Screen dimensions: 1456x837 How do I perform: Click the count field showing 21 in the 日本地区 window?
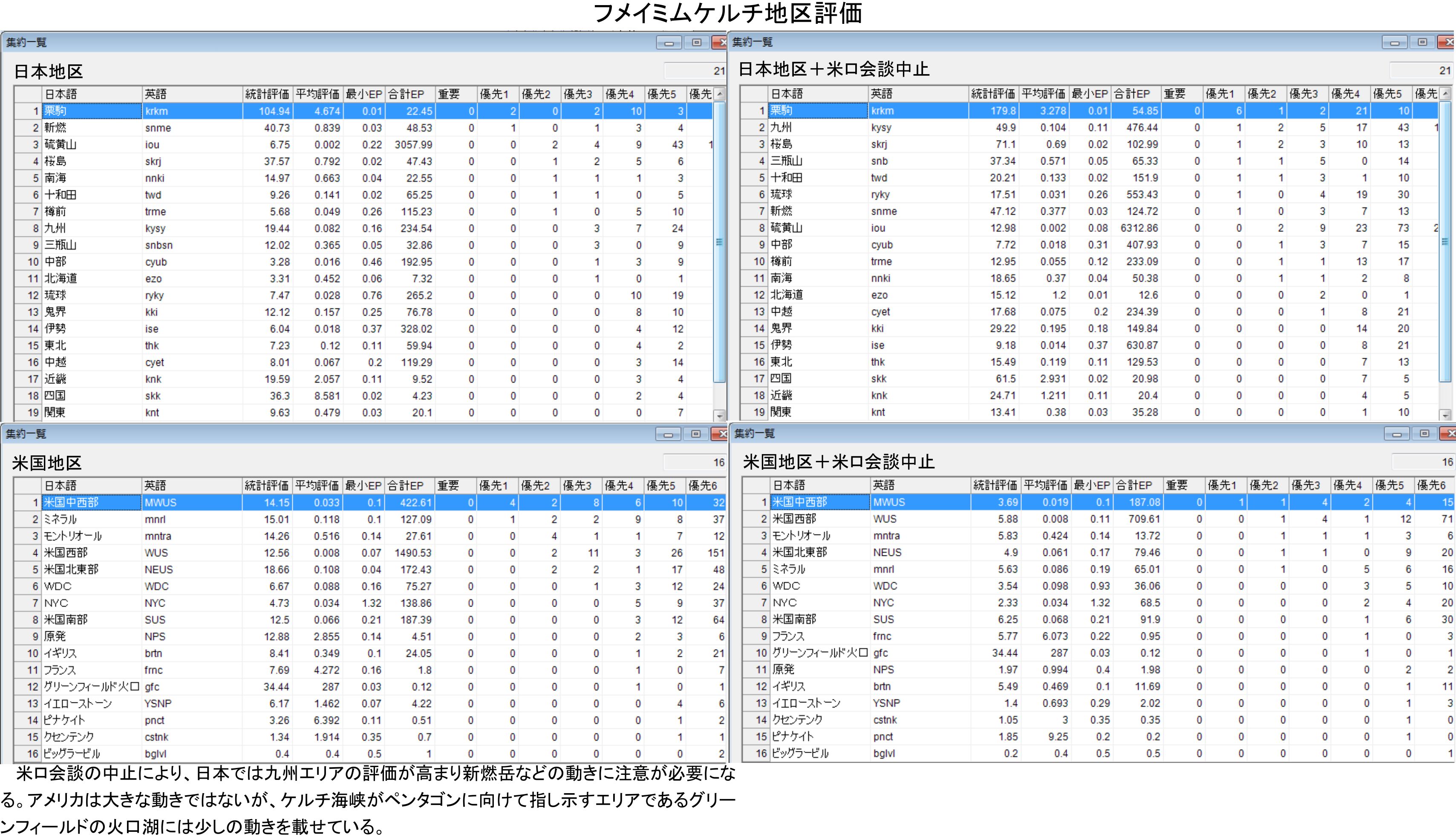click(x=695, y=71)
